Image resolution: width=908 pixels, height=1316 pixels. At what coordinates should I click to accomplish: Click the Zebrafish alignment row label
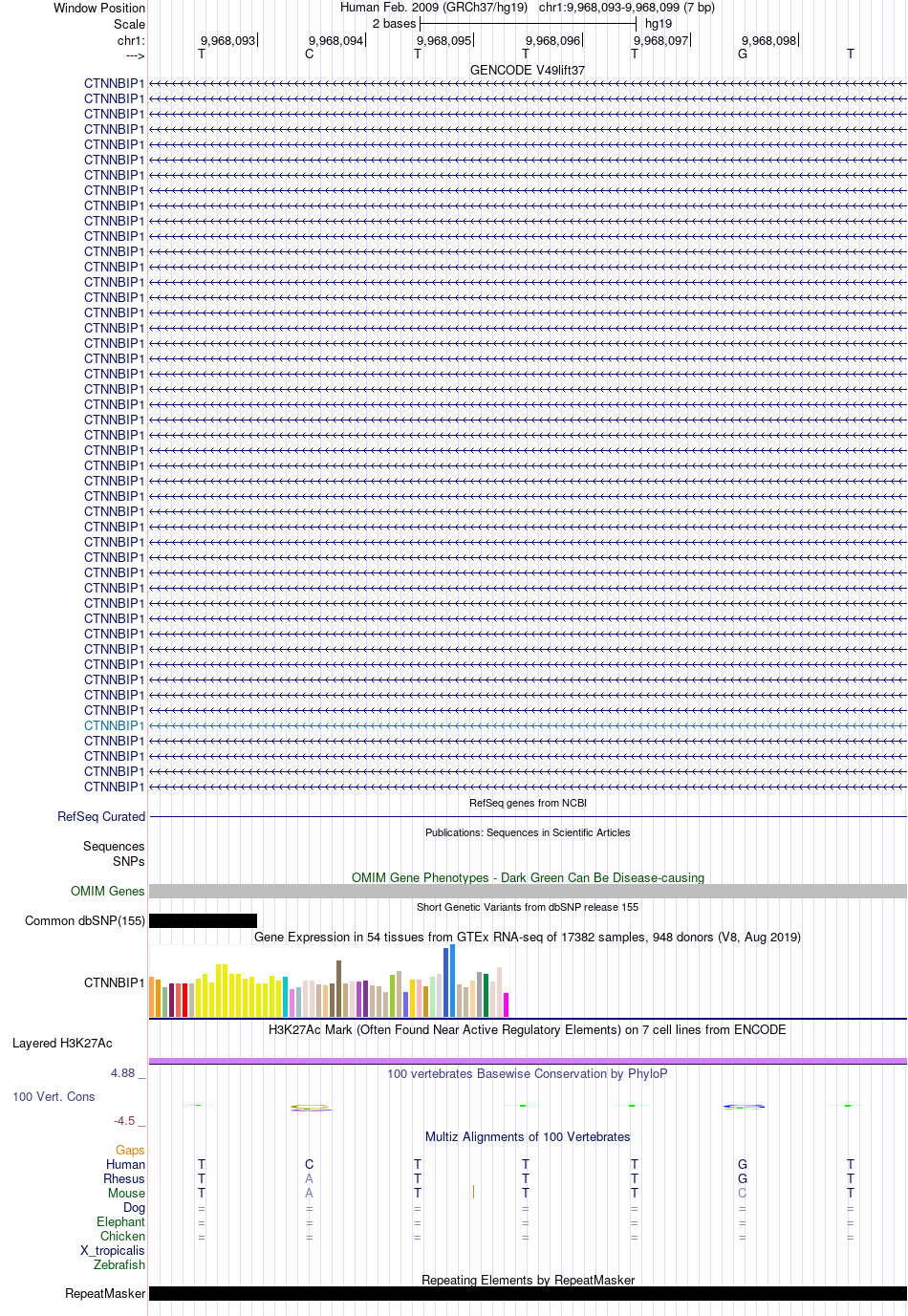coord(119,1264)
